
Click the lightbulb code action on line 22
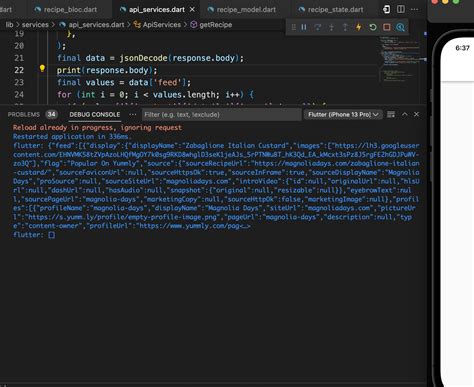click(x=42, y=69)
